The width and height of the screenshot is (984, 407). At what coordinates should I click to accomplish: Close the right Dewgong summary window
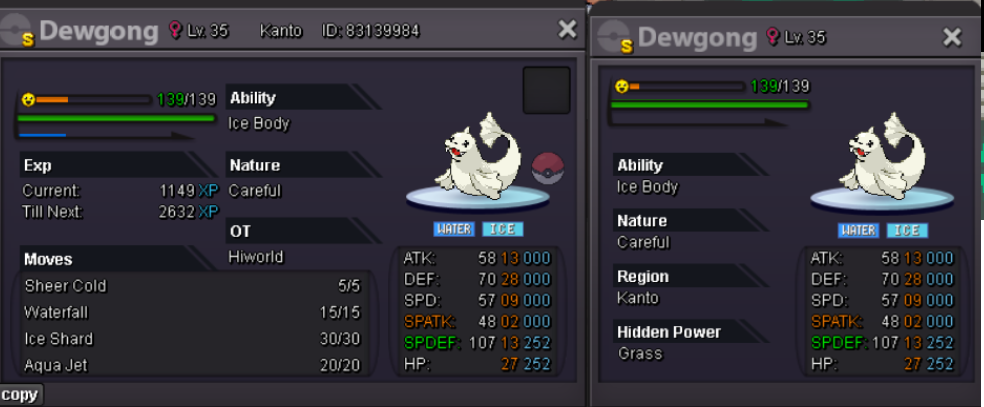pyautogui.click(x=952, y=38)
